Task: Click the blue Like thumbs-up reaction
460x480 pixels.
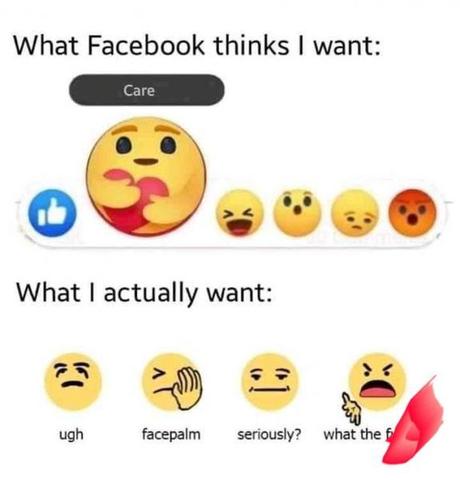Action: (52, 213)
